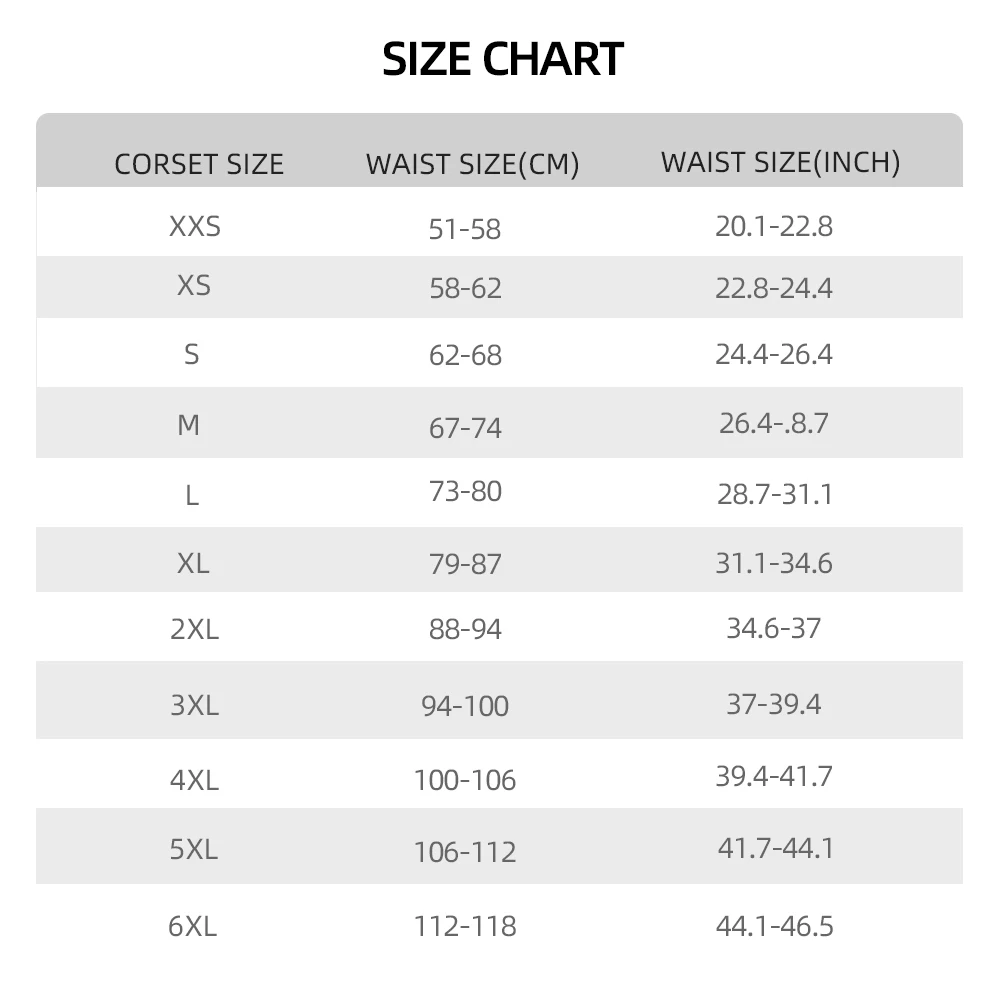Select the 2XL size cell

point(194,629)
